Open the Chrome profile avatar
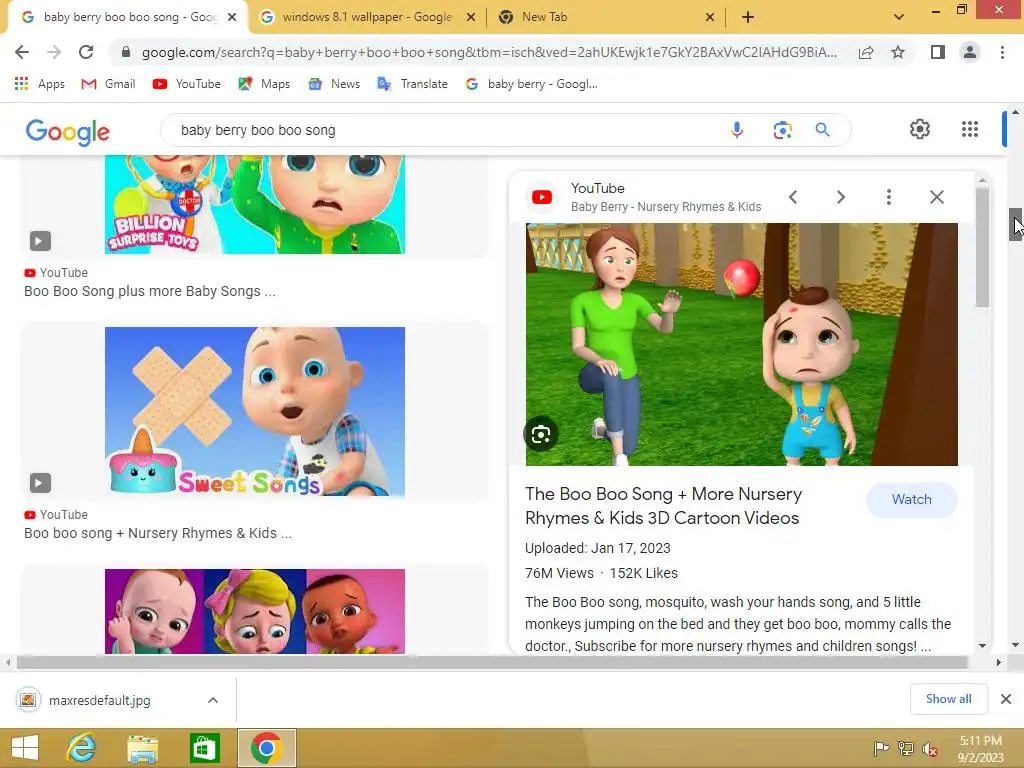This screenshot has height=768, width=1024. point(970,52)
